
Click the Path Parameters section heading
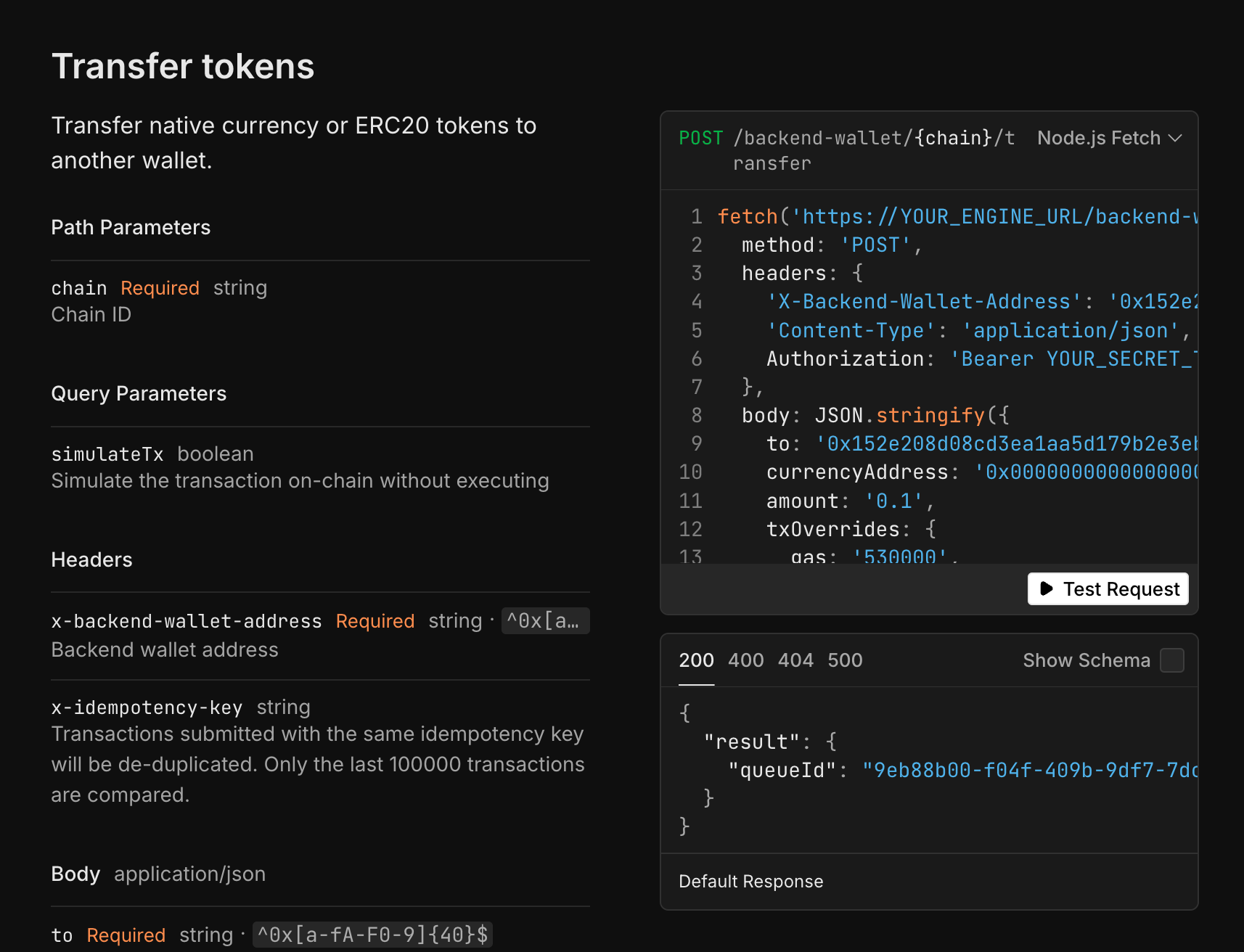(131, 228)
